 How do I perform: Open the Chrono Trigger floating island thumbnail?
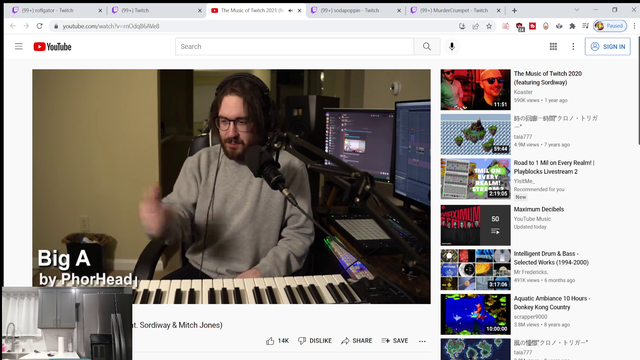[475, 134]
